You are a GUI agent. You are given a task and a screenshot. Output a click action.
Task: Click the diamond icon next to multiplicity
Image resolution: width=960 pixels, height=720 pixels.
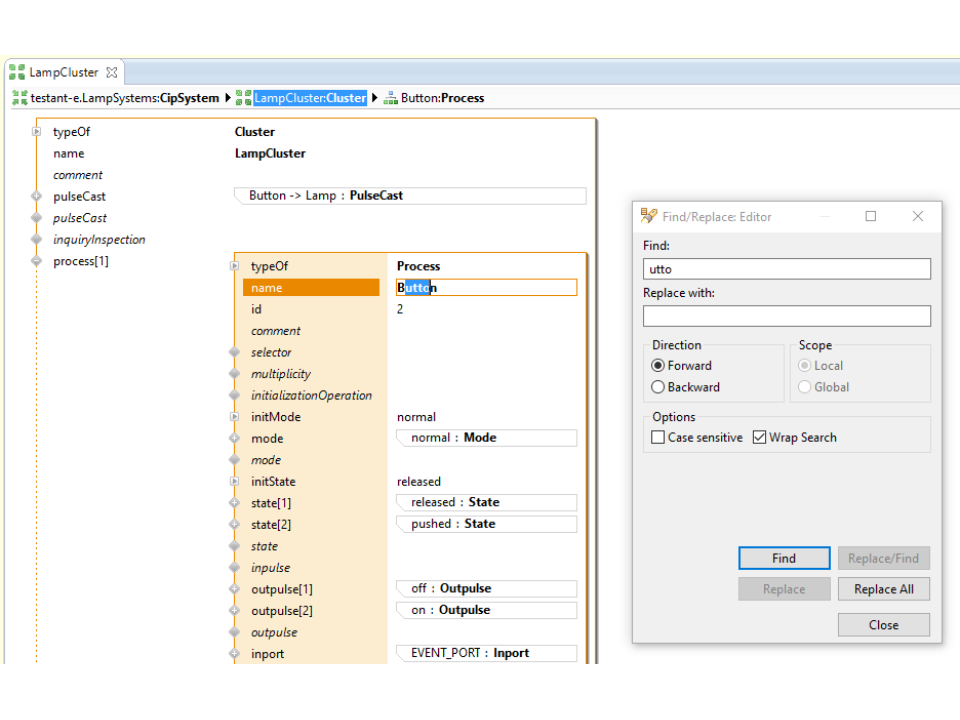(x=235, y=374)
